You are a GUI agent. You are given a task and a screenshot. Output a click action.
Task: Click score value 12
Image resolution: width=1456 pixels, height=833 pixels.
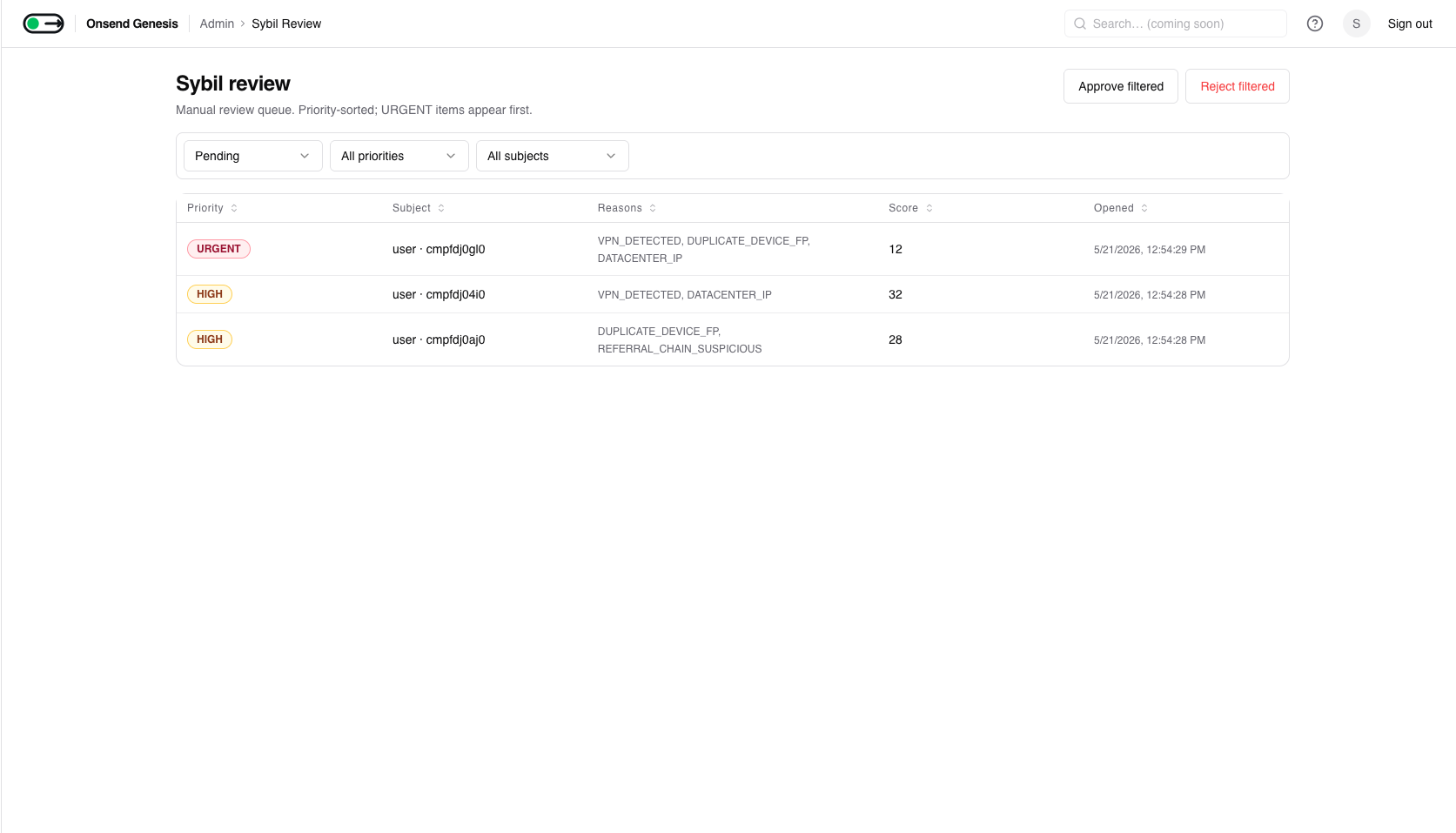click(x=896, y=249)
